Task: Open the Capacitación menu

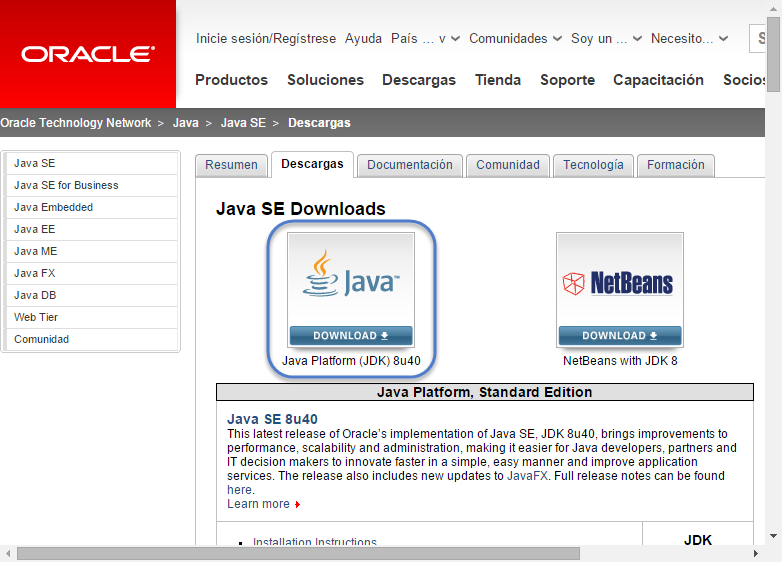Action: 658,80
